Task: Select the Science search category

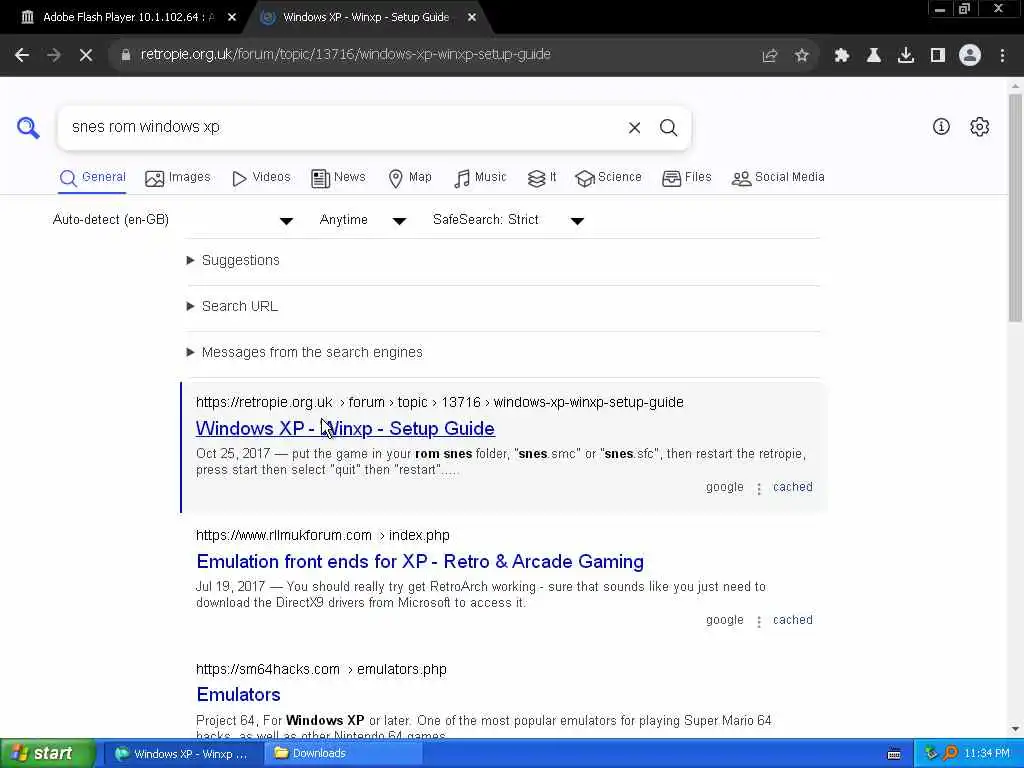Action: pos(609,178)
